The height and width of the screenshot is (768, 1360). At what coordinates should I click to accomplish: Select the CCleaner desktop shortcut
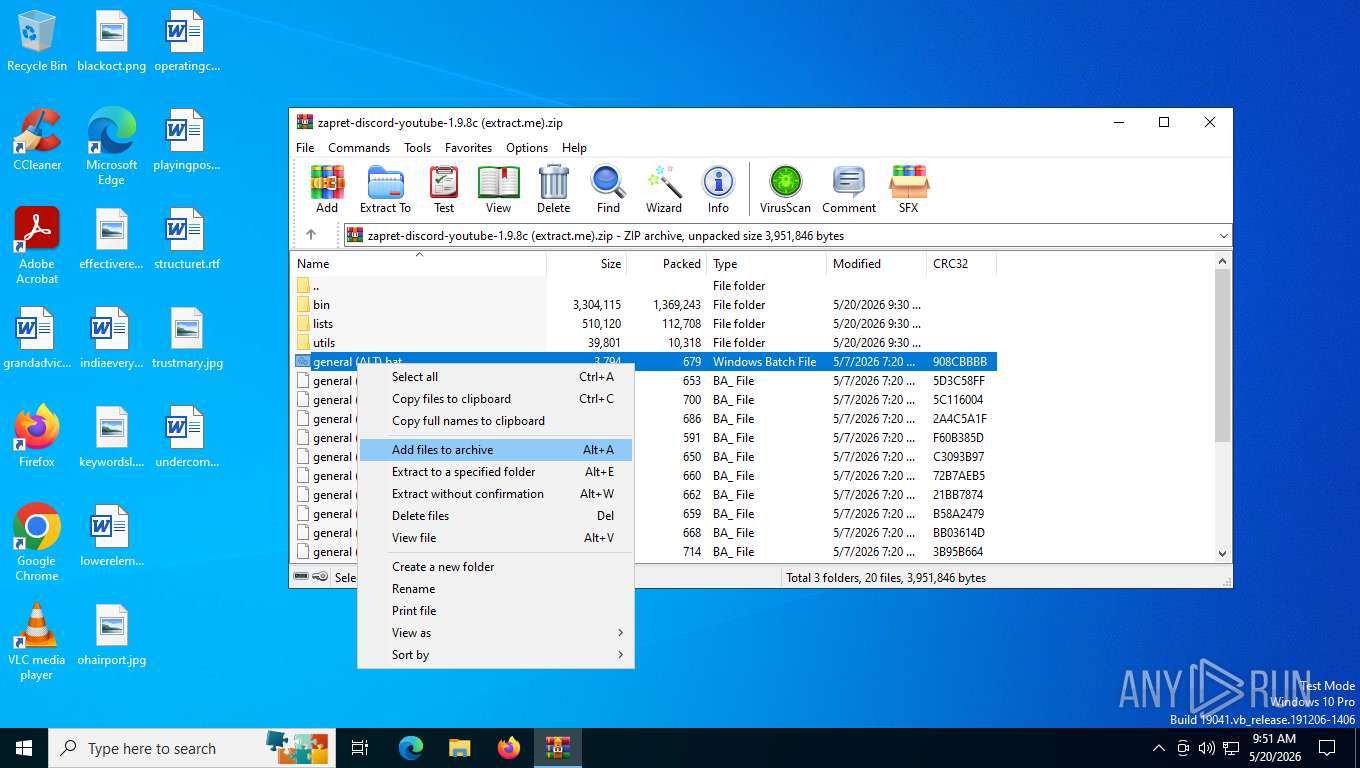37,140
